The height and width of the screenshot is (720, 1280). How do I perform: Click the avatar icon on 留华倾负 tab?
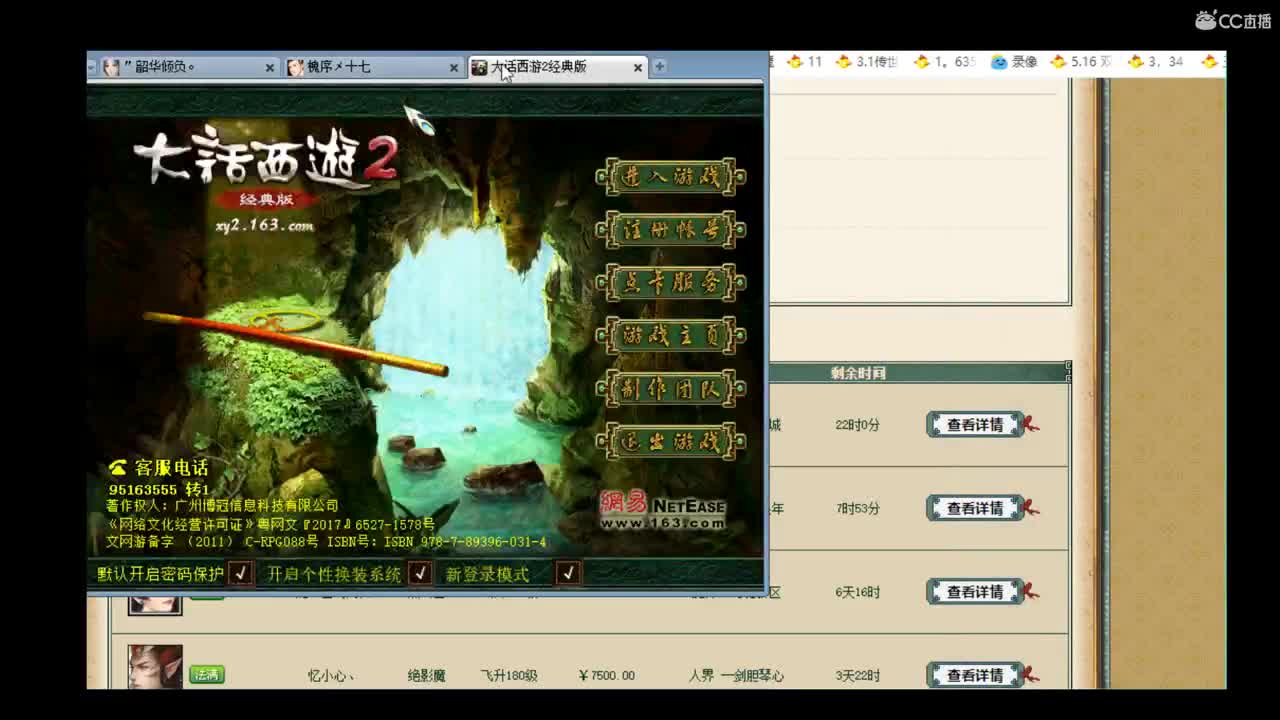coord(111,67)
